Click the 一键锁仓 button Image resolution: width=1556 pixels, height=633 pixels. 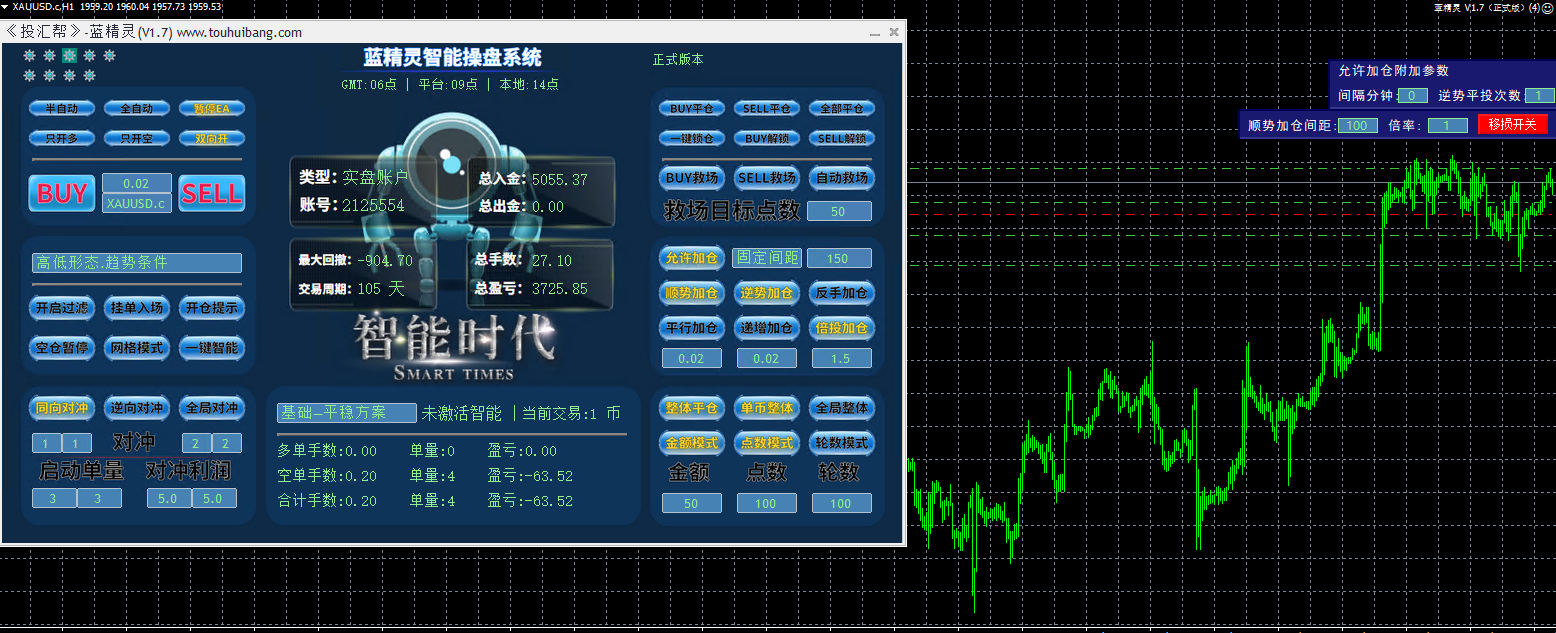692,138
